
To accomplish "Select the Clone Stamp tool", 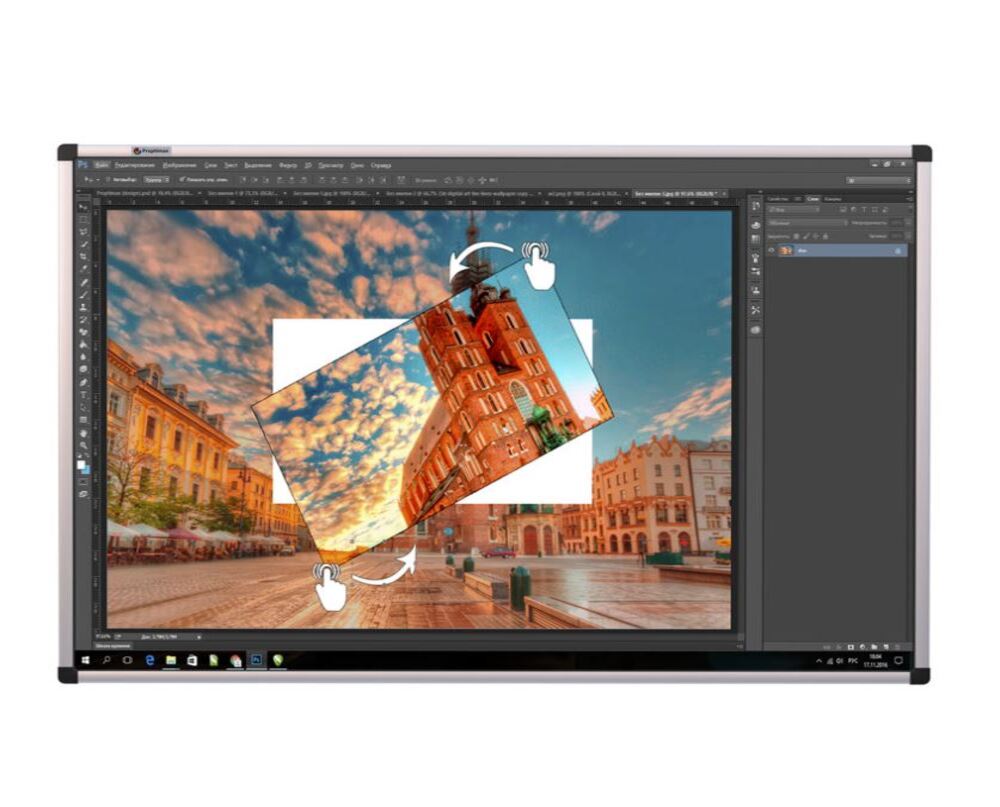I will 84,307.
